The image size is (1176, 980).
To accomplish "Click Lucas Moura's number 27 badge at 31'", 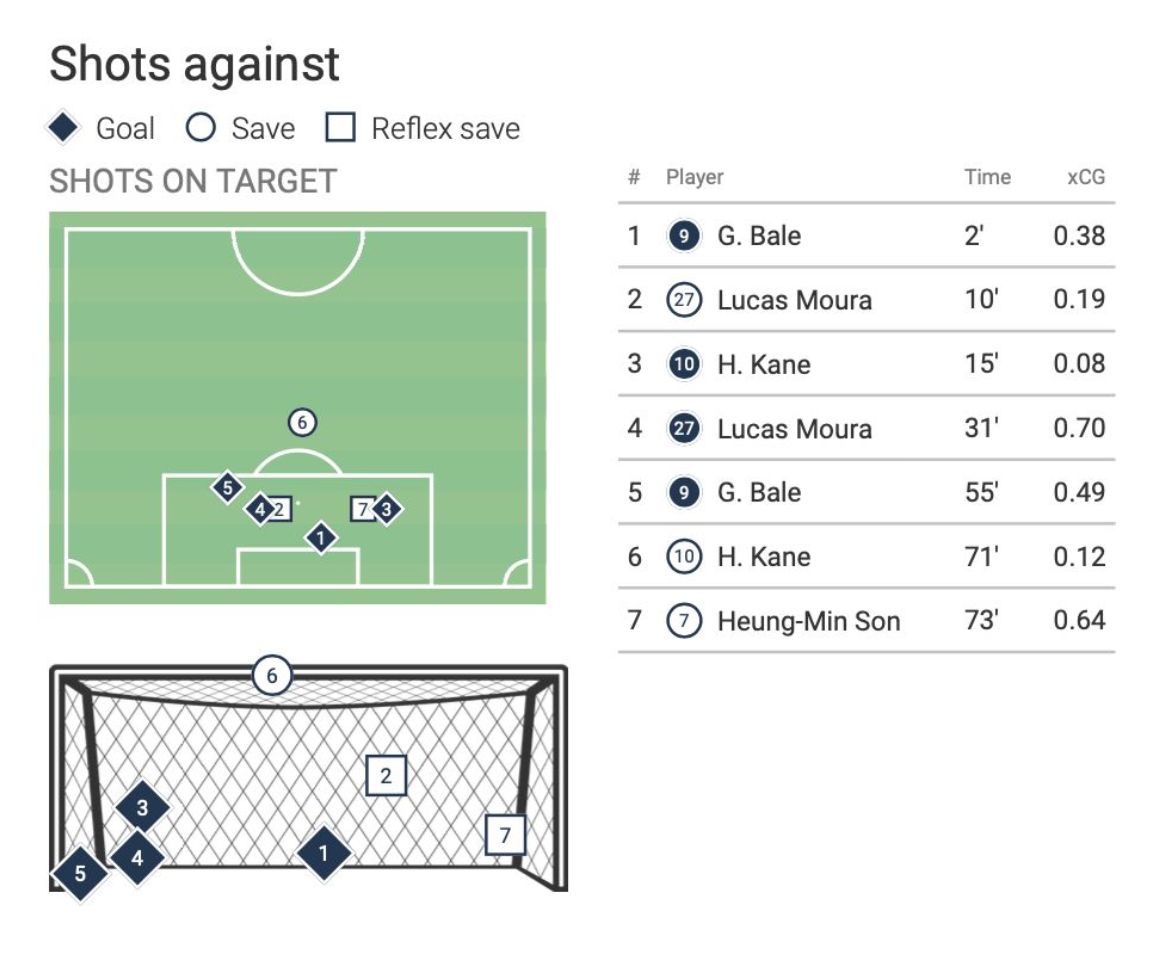I will 684,429.
